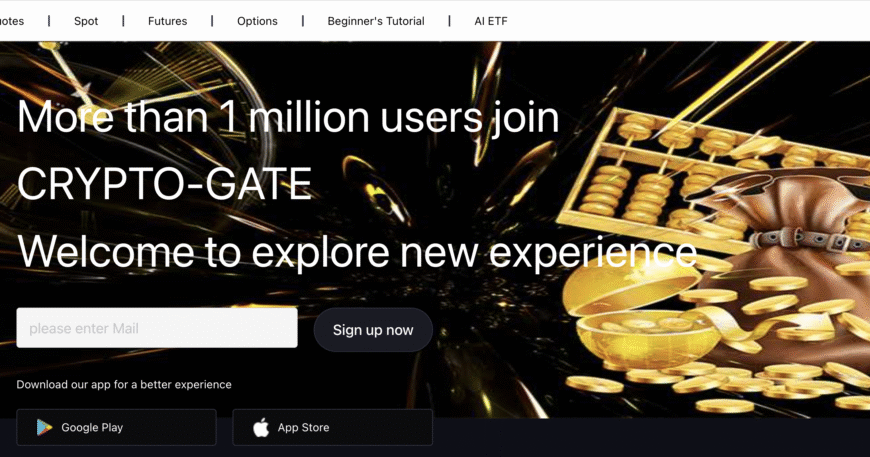This screenshot has height=457, width=870.
Task: Click the Google Play triangle icon
Action: [x=44, y=427]
